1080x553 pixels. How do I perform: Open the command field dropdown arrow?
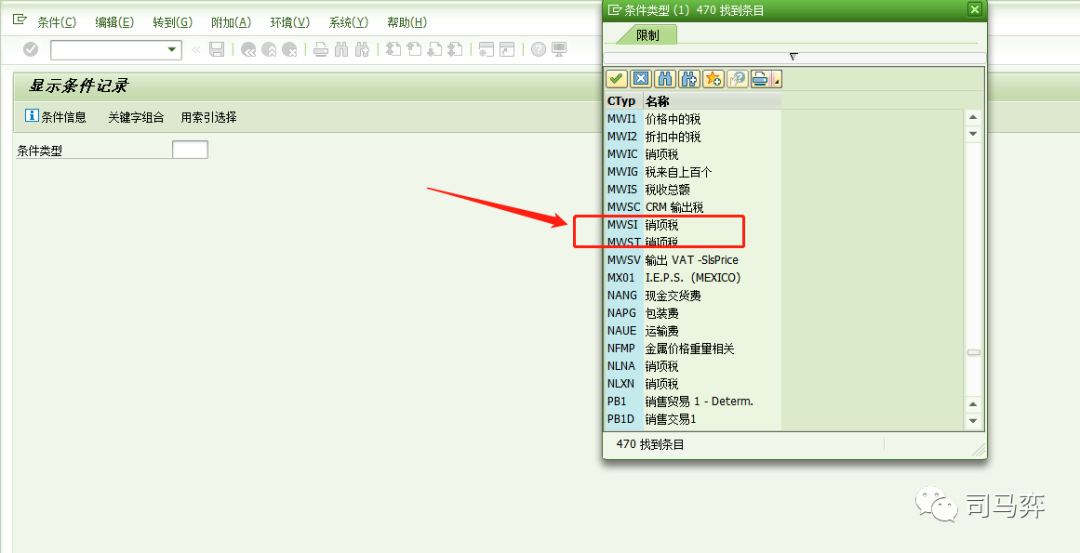click(172, 50)
